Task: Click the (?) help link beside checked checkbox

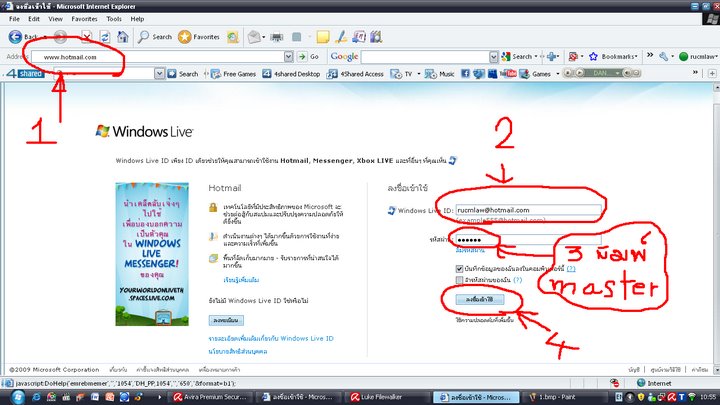Action: point(571,269)
